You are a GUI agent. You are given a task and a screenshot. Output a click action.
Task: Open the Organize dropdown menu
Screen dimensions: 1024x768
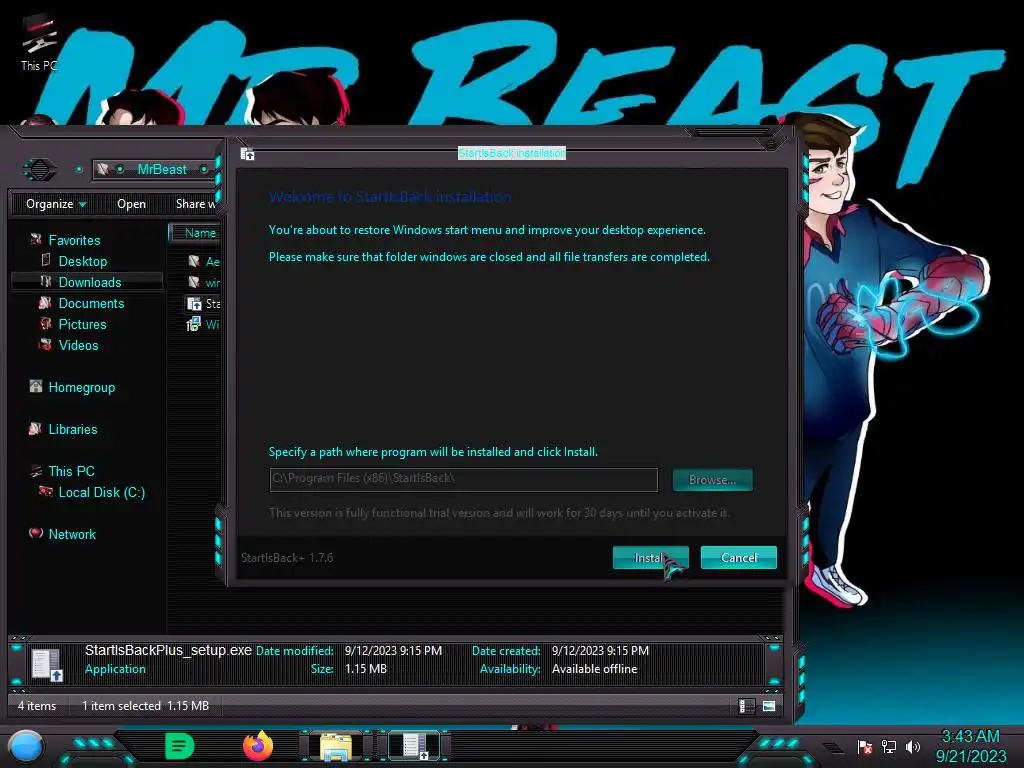pyautogui.click(x=56, y=204)
